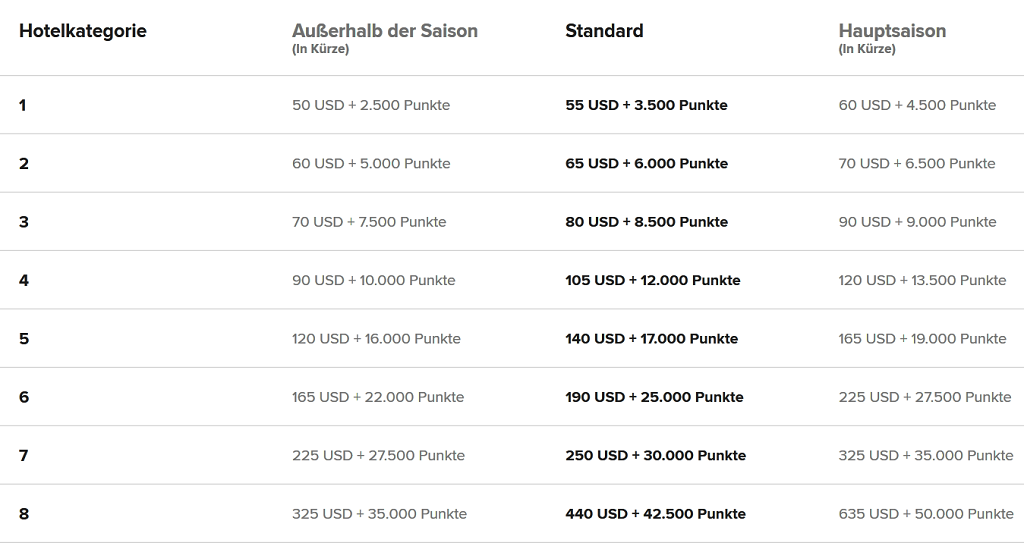Select the 250 USD + 30.000 Punkte rate
The image size is (1024, 546).
pos(655,455)
